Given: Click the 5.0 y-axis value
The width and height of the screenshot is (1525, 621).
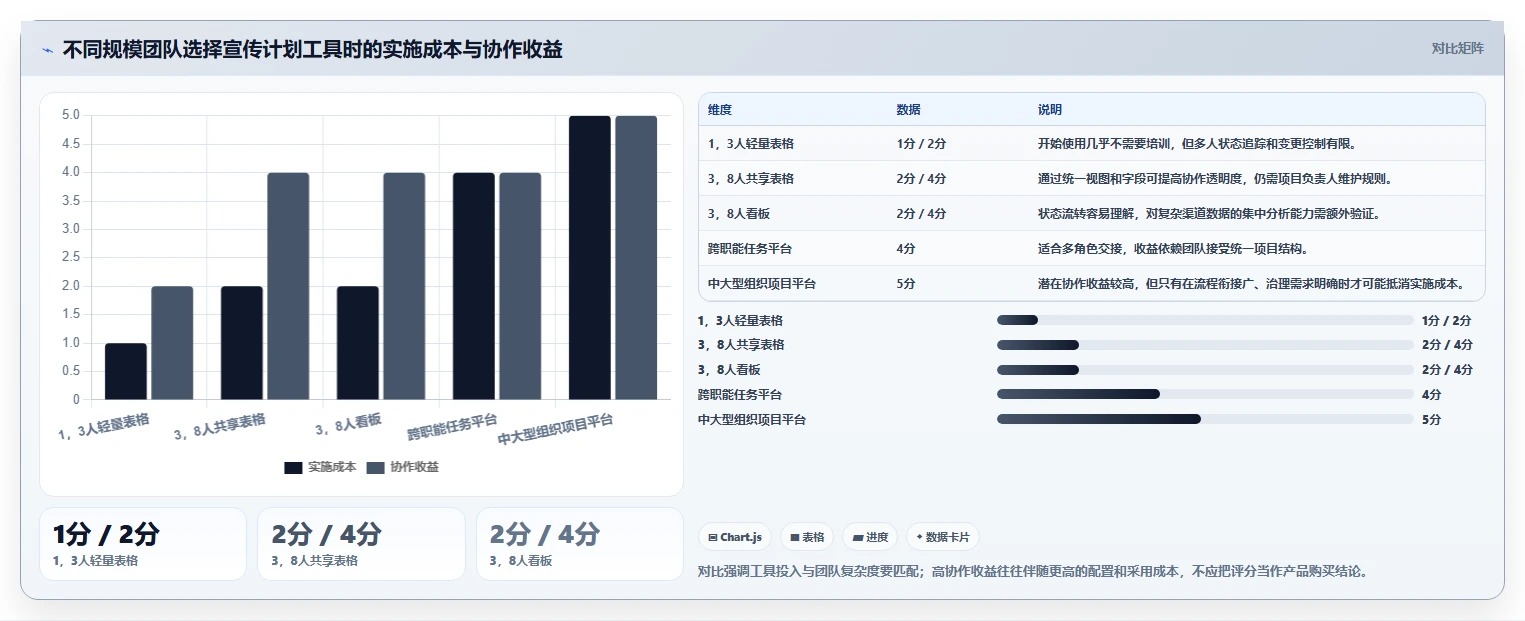Looking at the screenshot, I should (71, 115).
